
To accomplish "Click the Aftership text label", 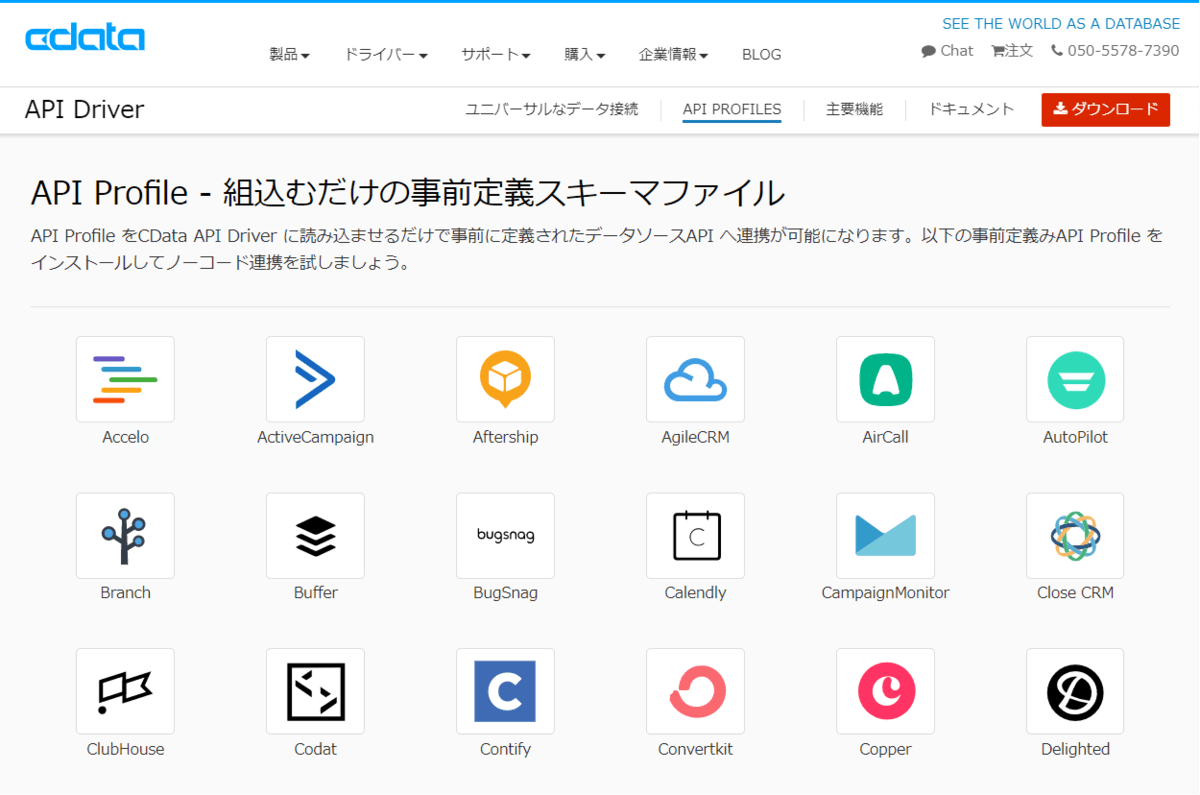I will tap(505, 437).
